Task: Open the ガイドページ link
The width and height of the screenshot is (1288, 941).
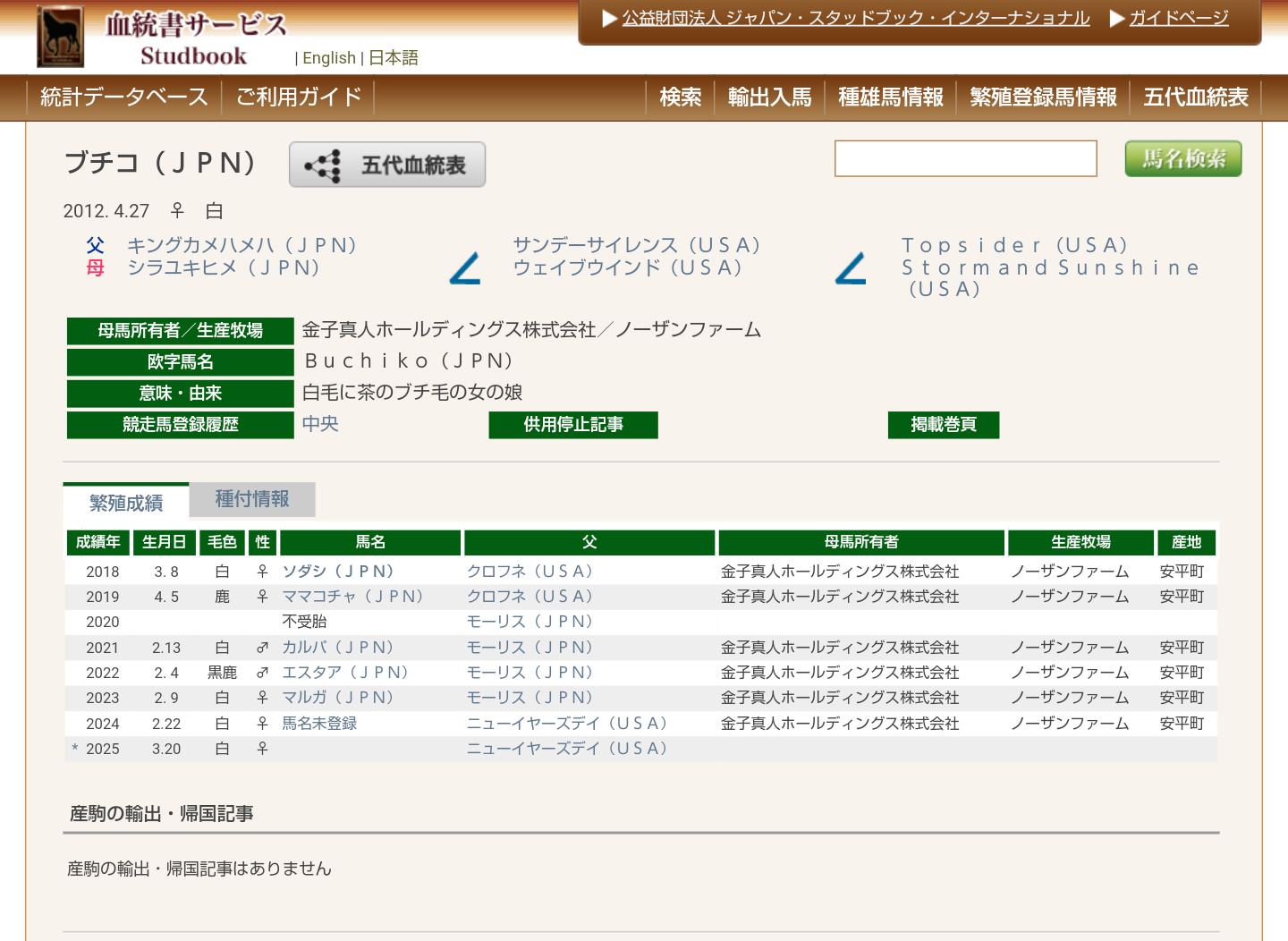Action: (1178, 18)
